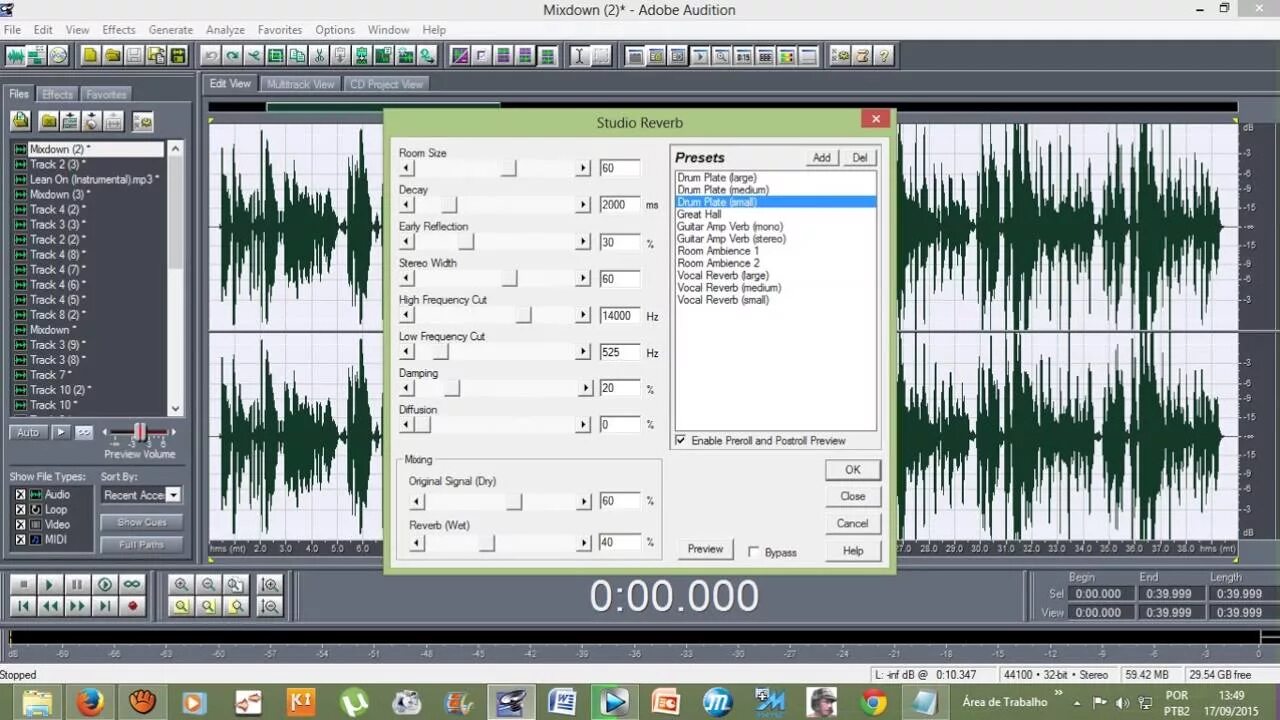Toggle the MIDI file type checkbox
This screenshot has width=1280, height=720.
[x=20, y=540]
